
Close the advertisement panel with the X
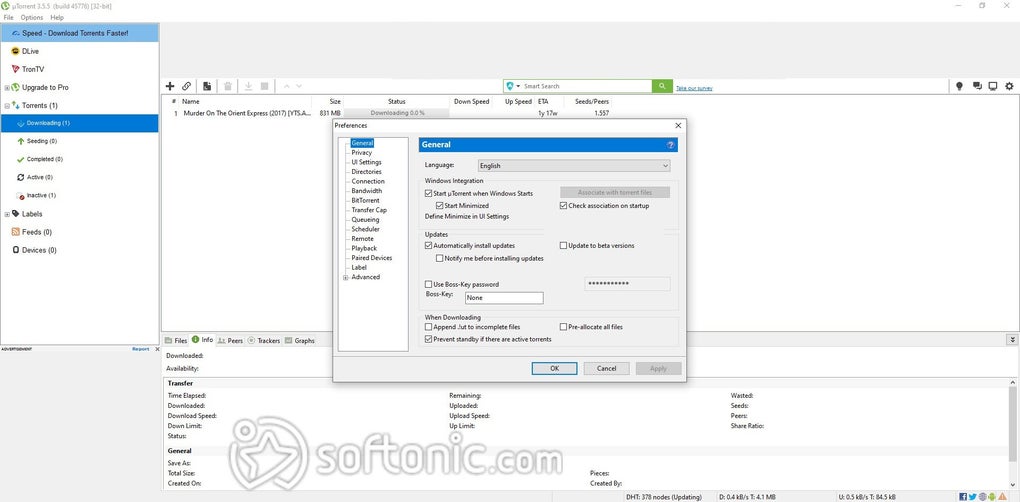pyautogui.click(x=157, y=349)
